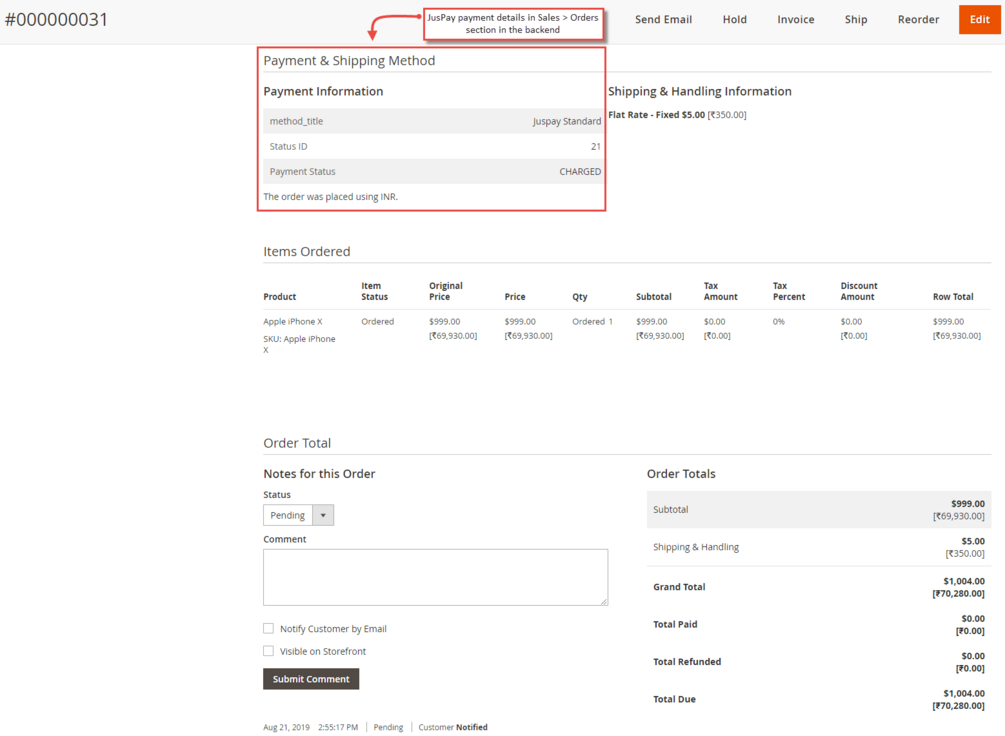Open the Reorder action

pyautogui.click(x=918, y=19)
